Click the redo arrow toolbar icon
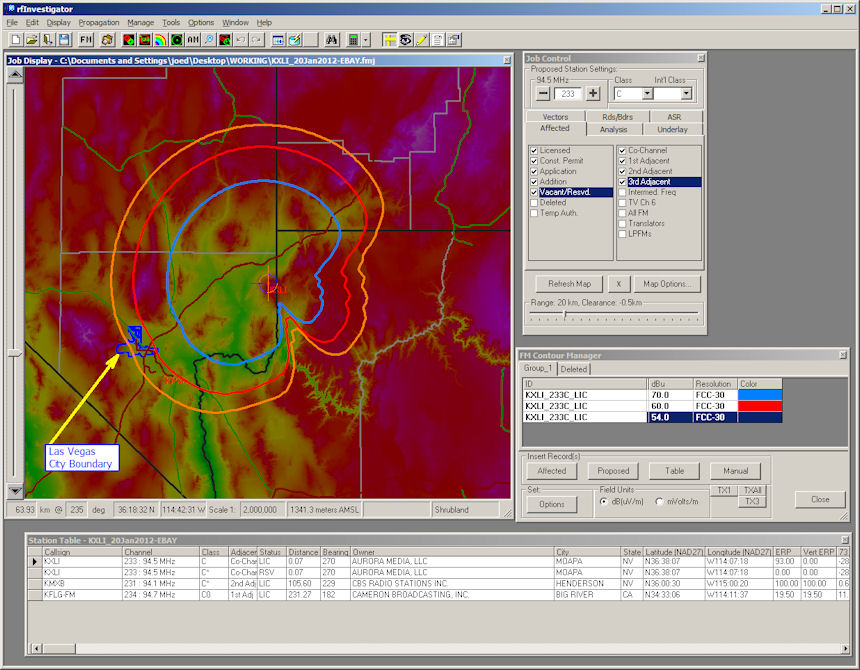Screen dimensions: 860x670 257,39
